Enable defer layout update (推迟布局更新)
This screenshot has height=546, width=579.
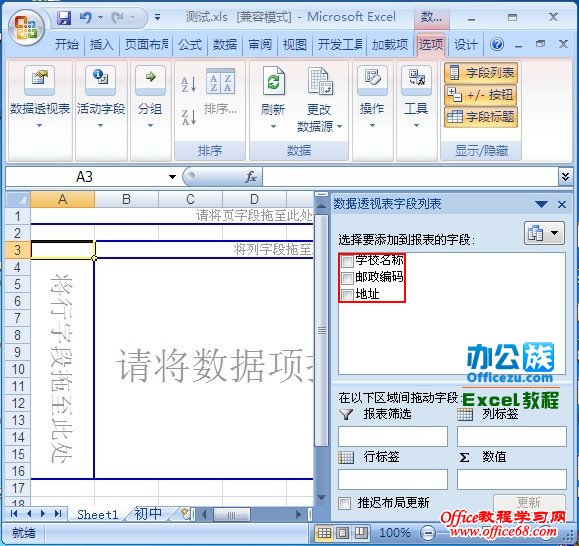345,503
